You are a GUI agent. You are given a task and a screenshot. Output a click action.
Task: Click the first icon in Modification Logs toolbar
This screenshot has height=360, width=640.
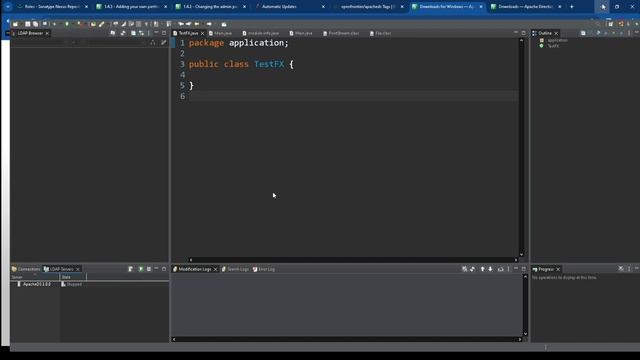pos(464,269)
